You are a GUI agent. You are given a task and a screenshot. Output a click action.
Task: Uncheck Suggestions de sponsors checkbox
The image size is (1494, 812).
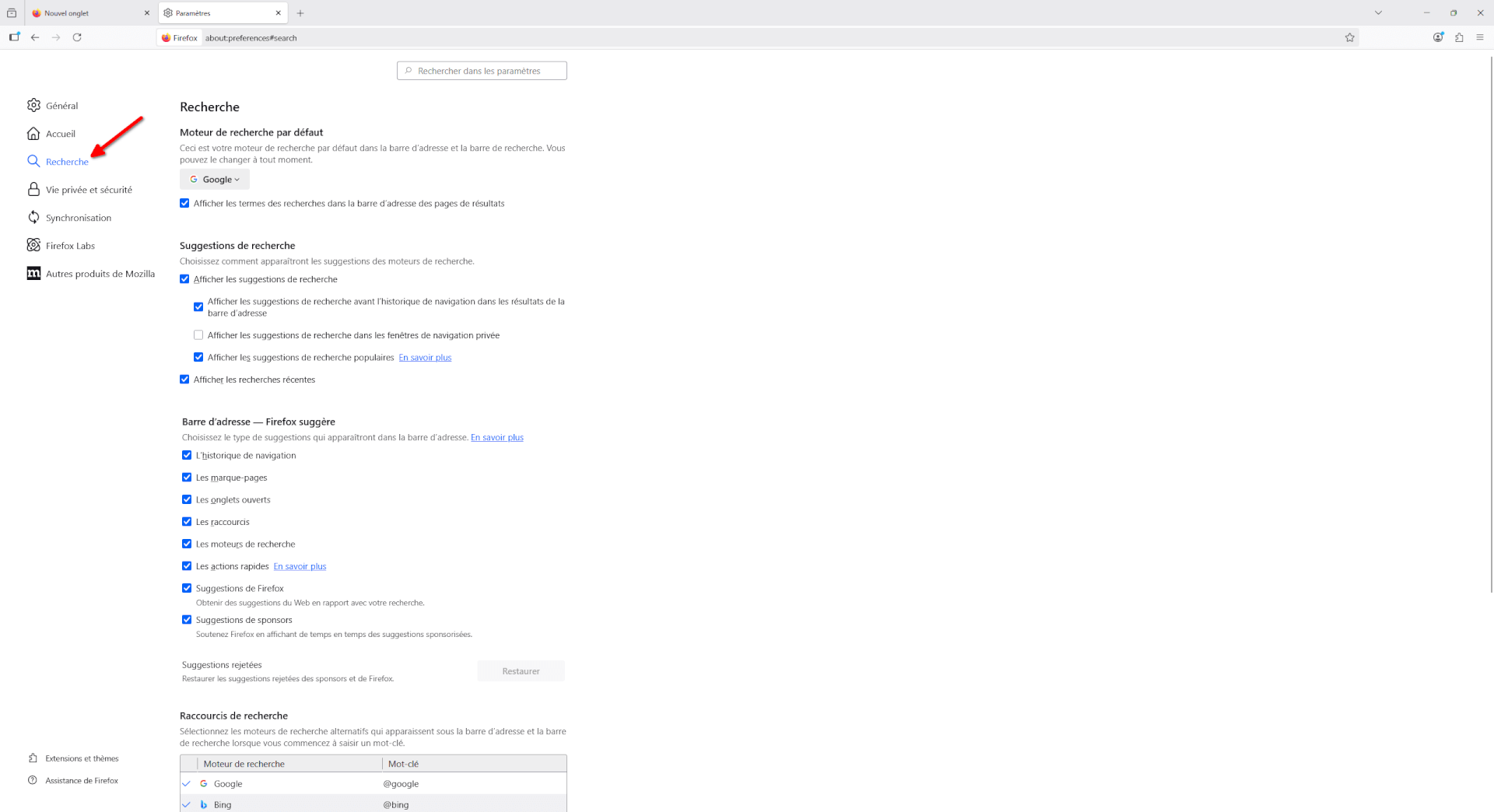[187, 620]
